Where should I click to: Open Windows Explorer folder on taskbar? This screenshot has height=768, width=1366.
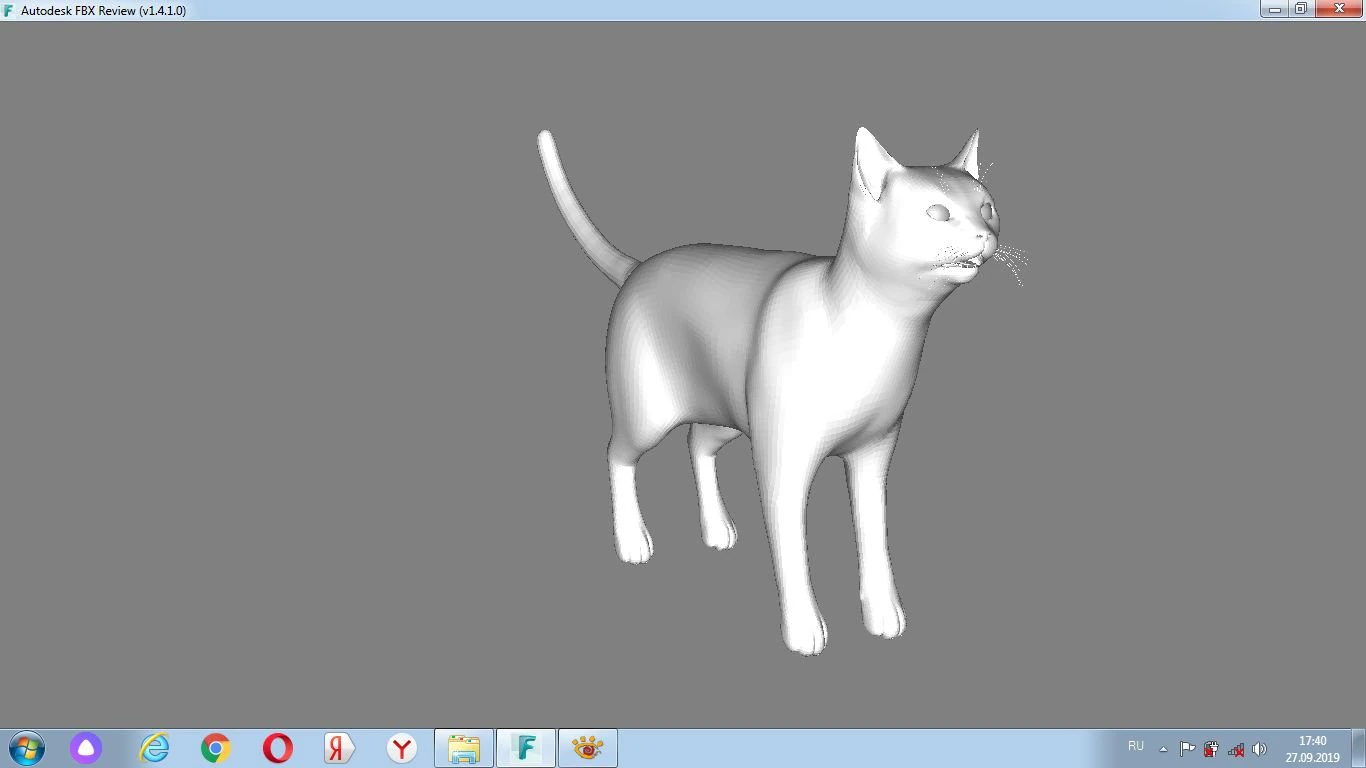pos(464,748)
